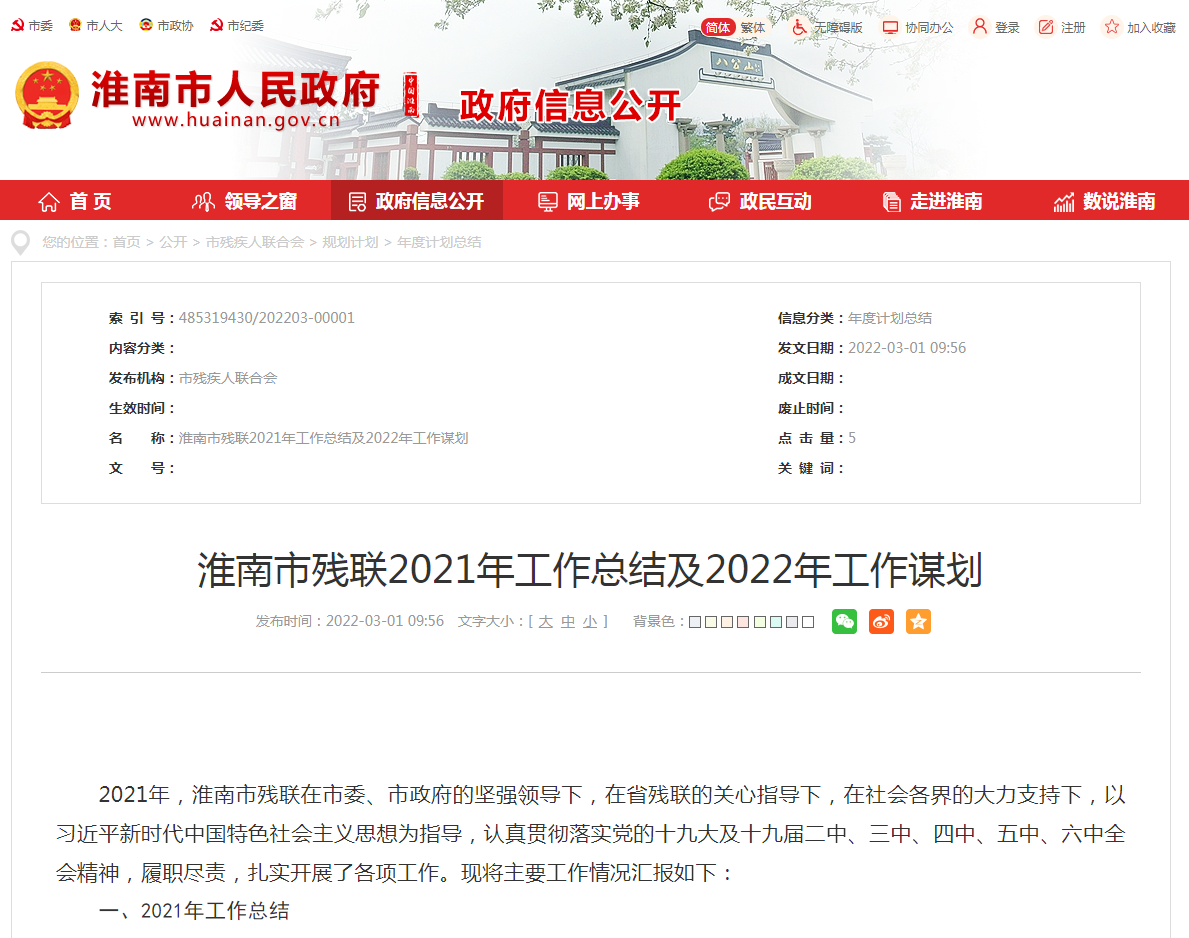The image size is (1189, 938).
Task: Switch to 简体 display mode
Action: (716, 27)
